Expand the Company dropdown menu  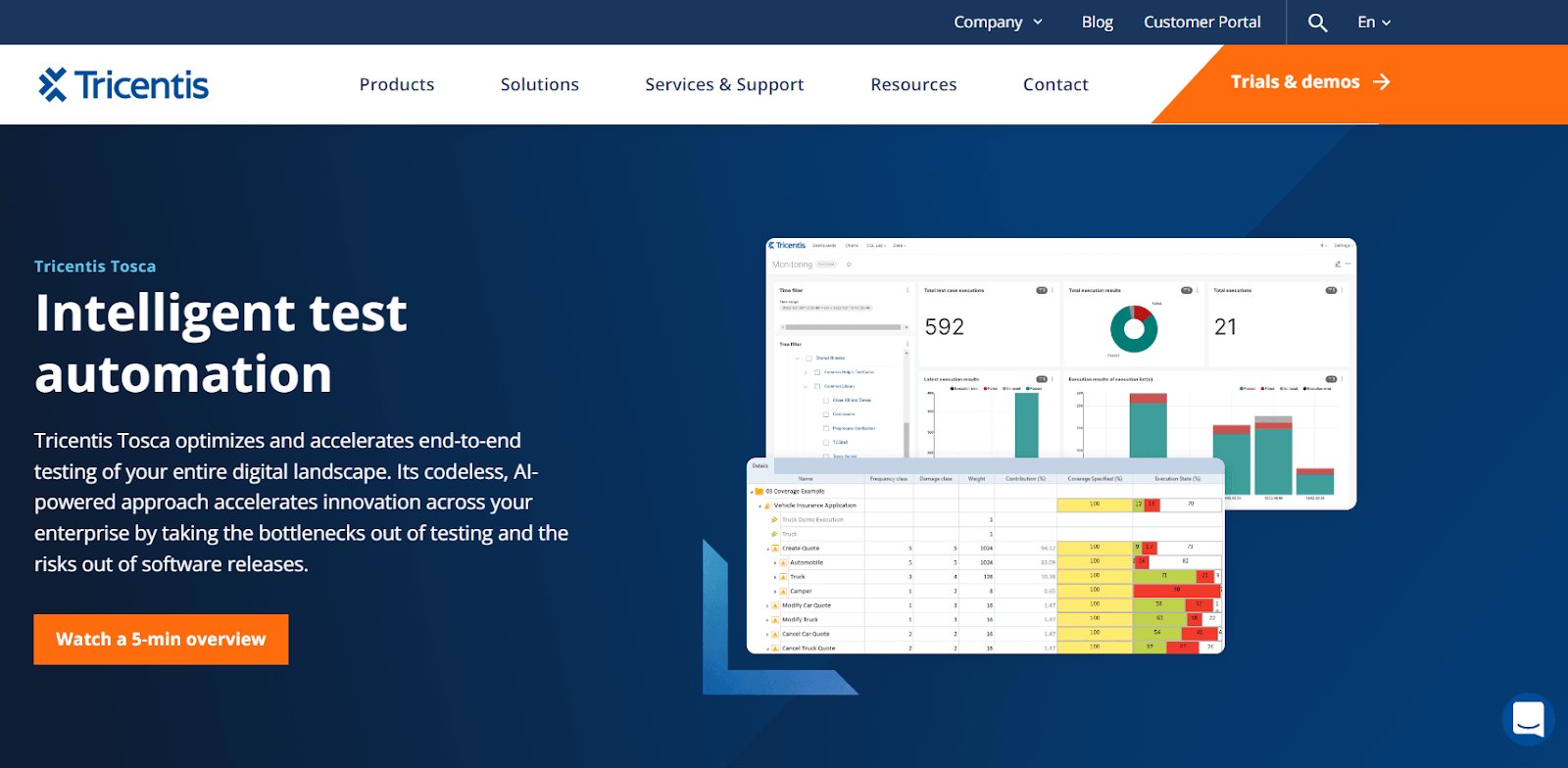[999, 23]
